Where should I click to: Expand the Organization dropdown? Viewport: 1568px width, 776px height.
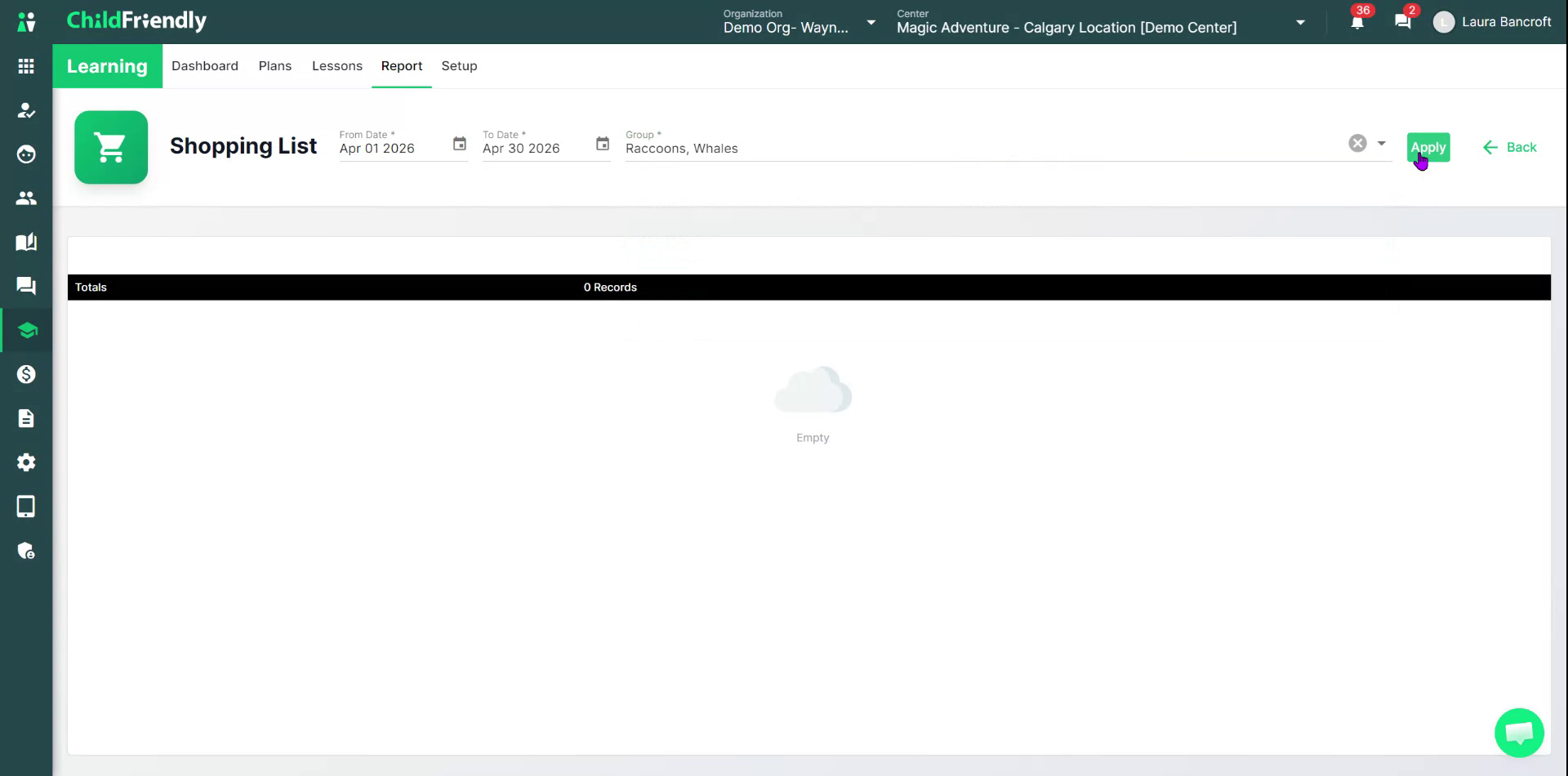(871, 23)
